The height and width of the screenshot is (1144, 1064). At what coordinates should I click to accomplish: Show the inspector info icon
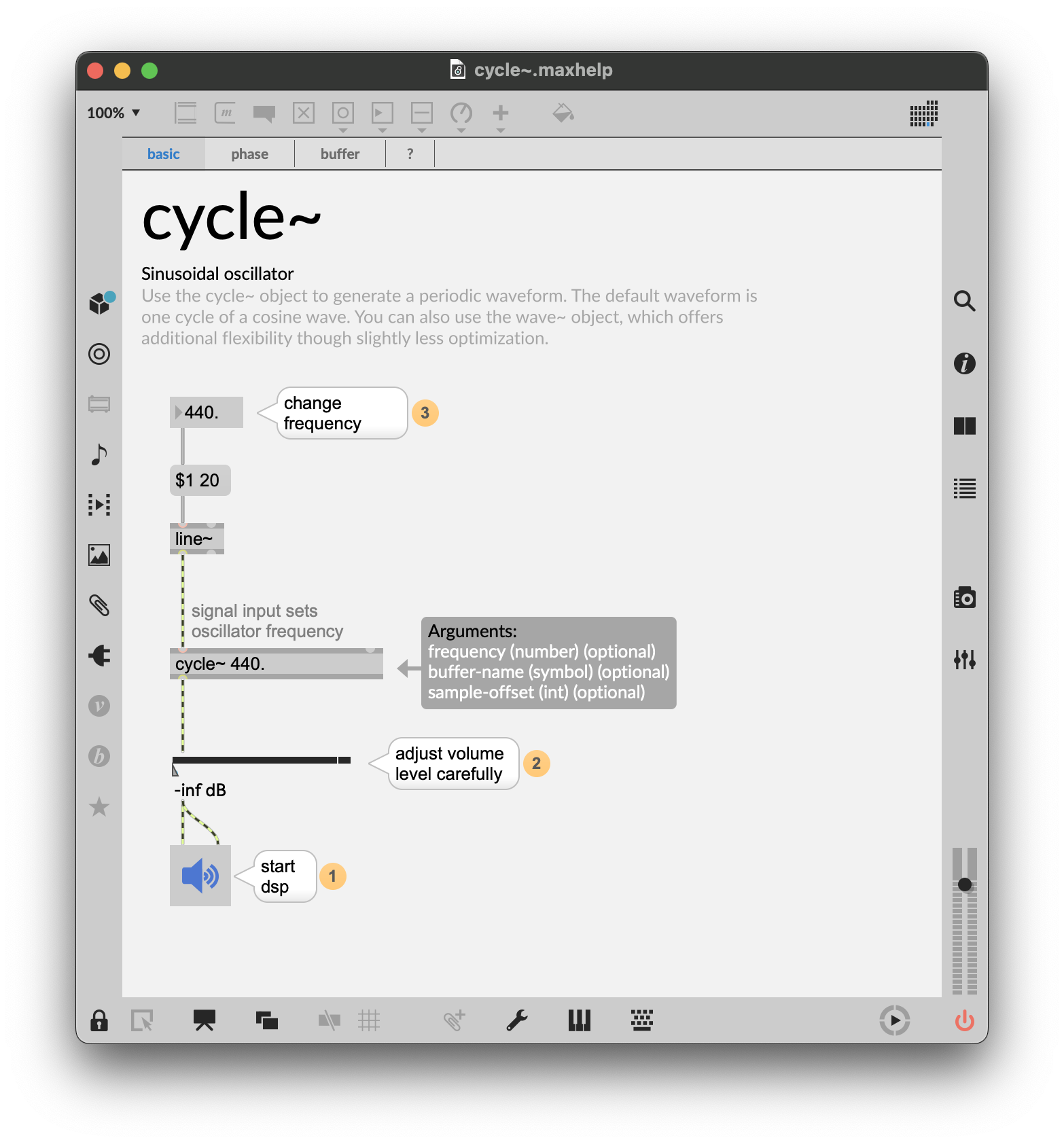pos(965,363)
